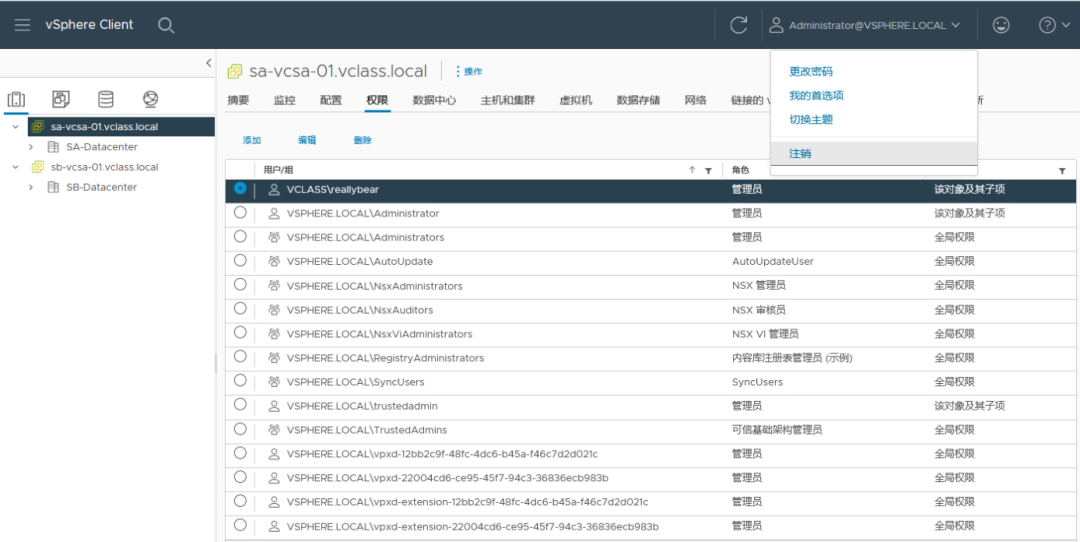Viewport: 1080px width, 542px height.
Task: Click the group icon for VSPHERE.LOCAL\Administrators
Action: [x=274, y=238]
